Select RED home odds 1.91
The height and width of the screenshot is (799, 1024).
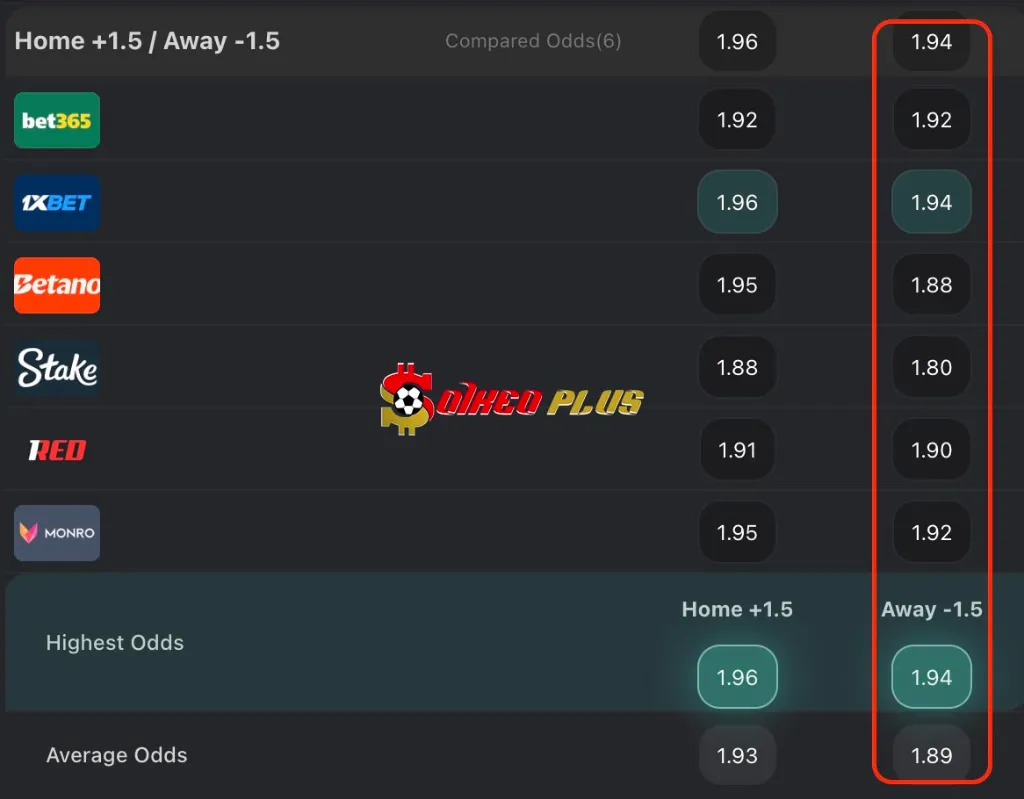pyautogui.click(x=737, y=449)
